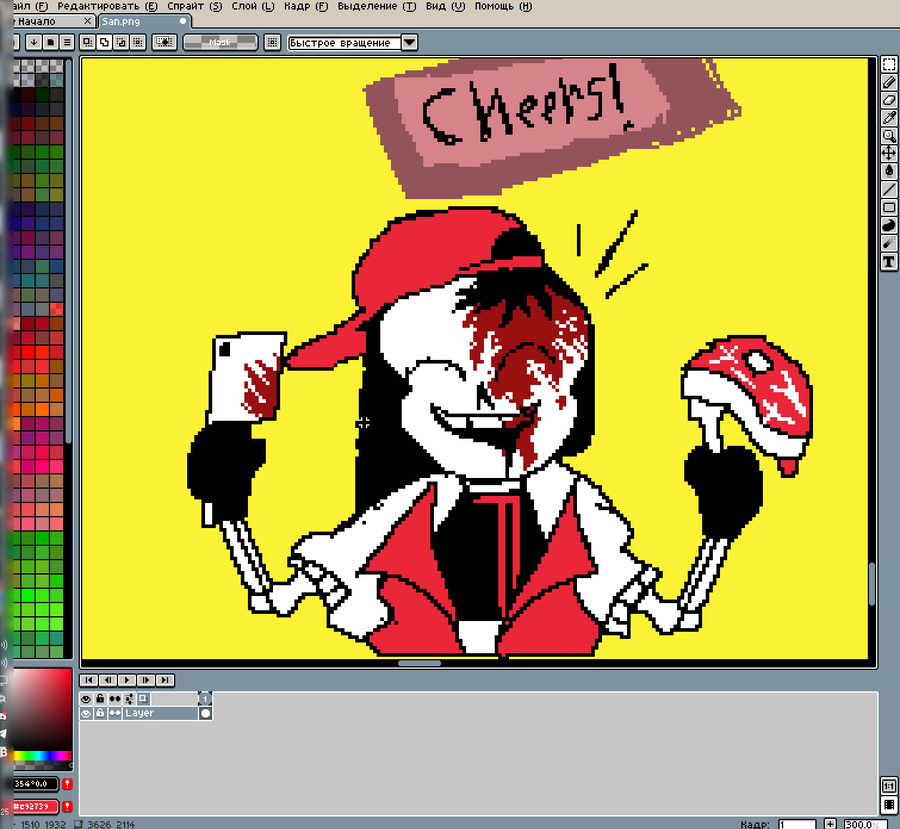Click the Subtract from selection mode icon
This screenshot has height=829, width=900.
coord(121,42)
